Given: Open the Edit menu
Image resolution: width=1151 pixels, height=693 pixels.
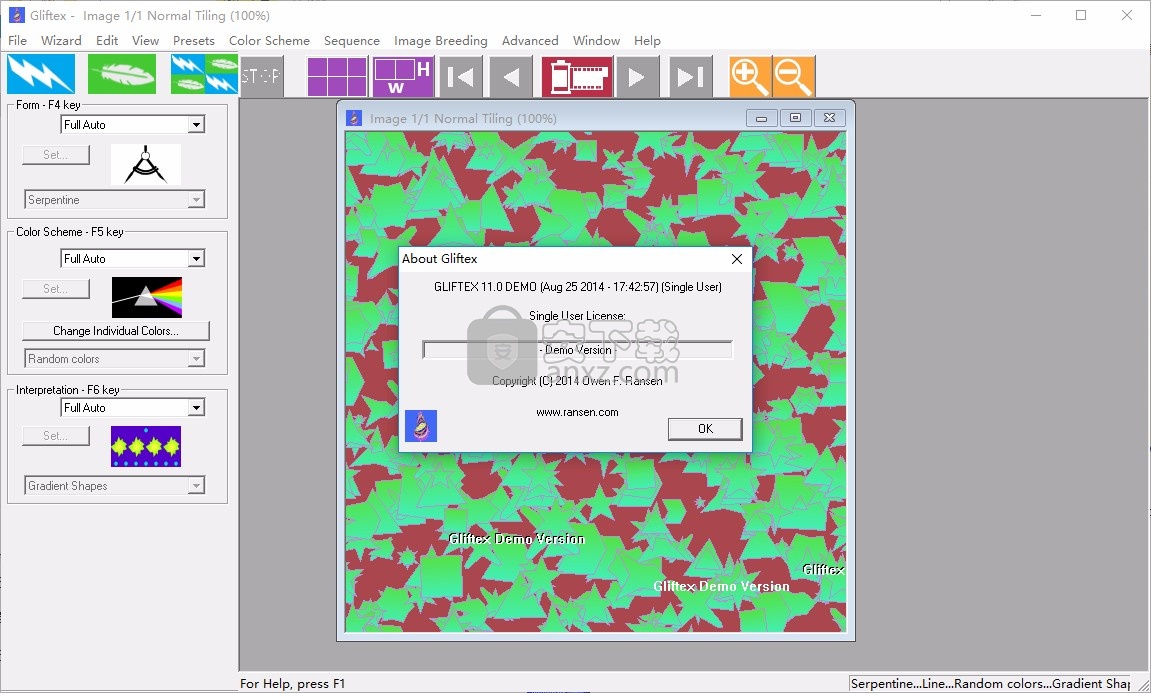Looking at the screenshot, I should point(107,40).
